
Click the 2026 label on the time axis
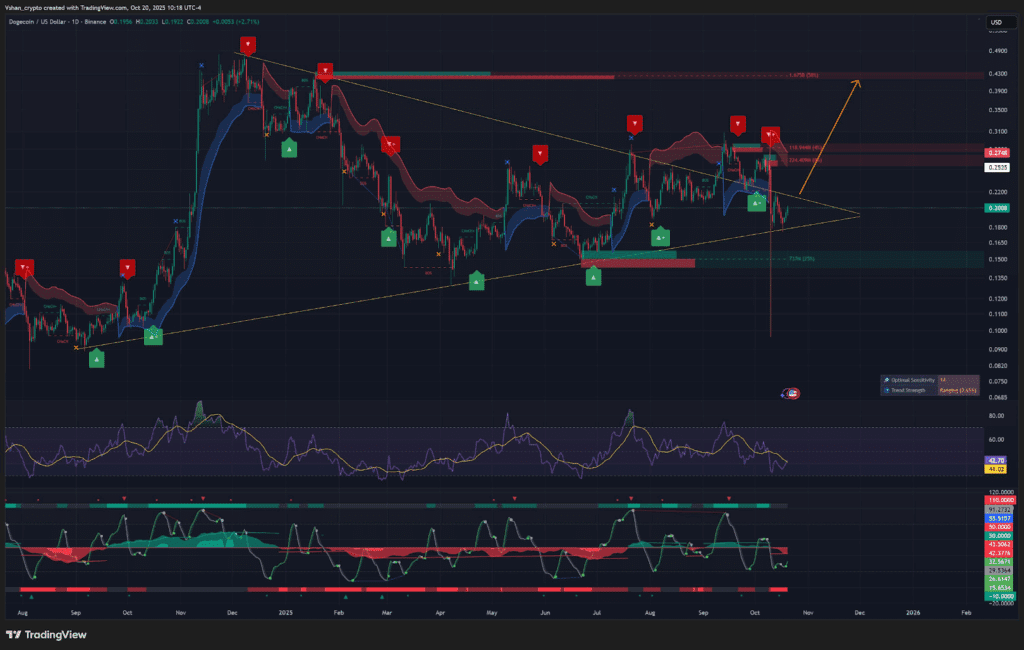(913, 613)
